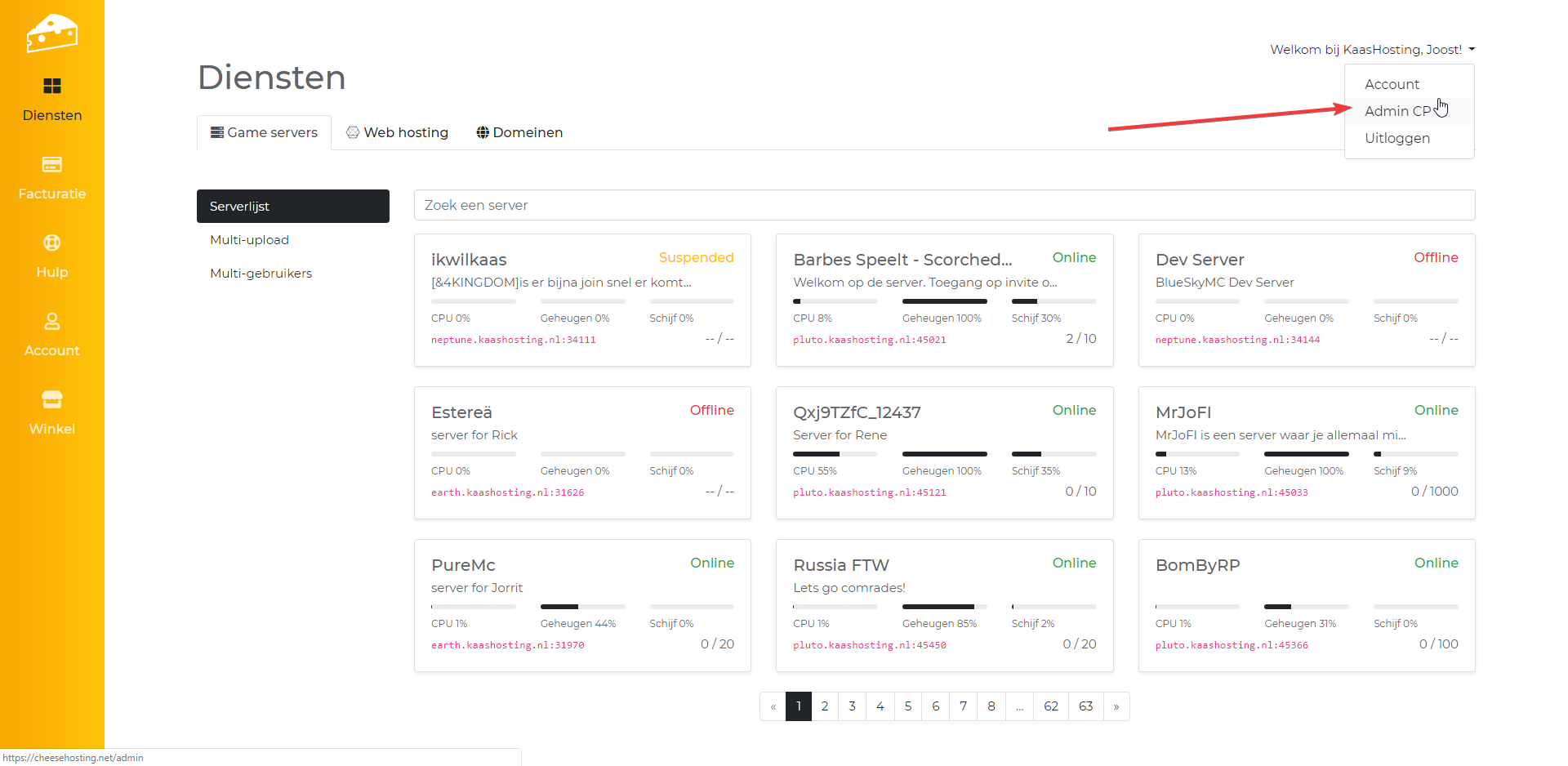Open Winkel via the store icon

(52, 400)
